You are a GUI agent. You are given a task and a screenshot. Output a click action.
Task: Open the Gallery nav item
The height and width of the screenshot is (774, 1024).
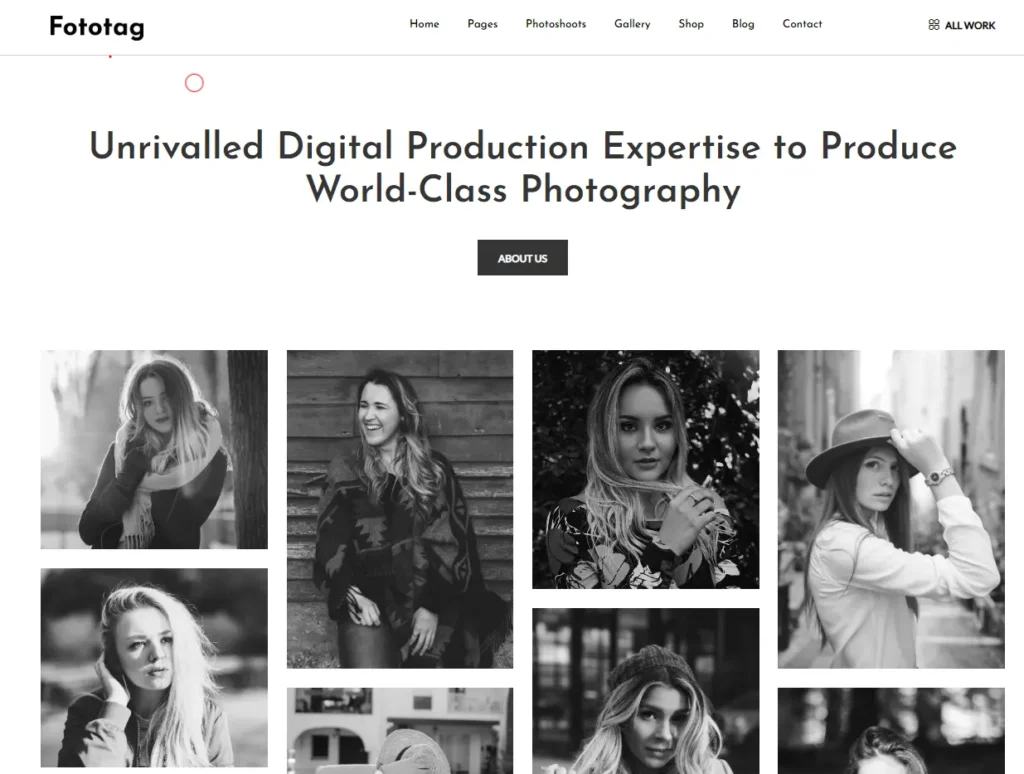[x=632, y=24]
